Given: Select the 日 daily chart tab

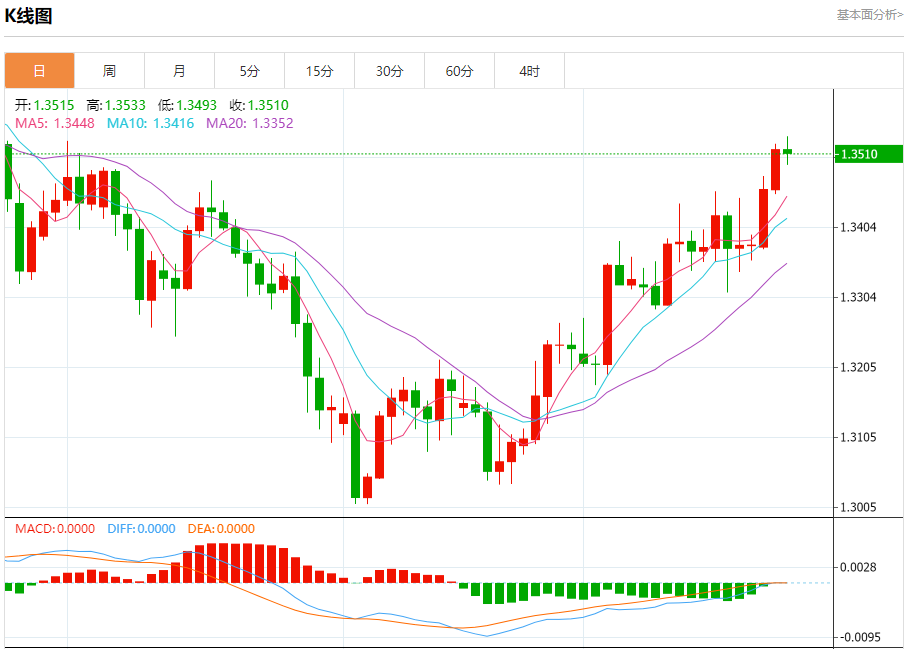Looking at the screenshot, I should (39, 71).
